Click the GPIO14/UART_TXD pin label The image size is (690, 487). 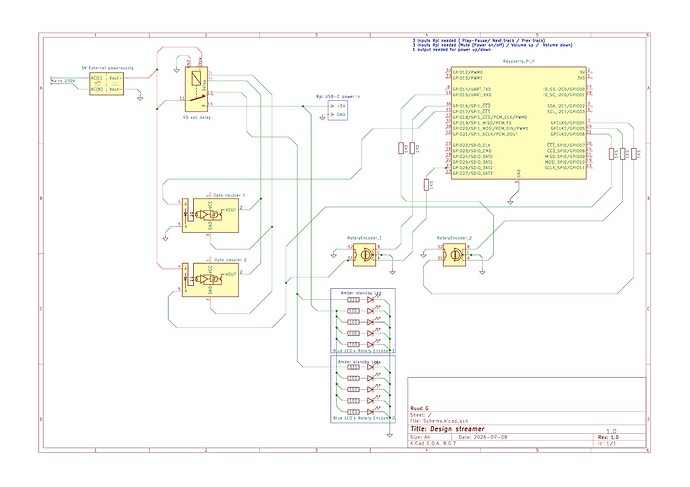[x=472, y=89]
